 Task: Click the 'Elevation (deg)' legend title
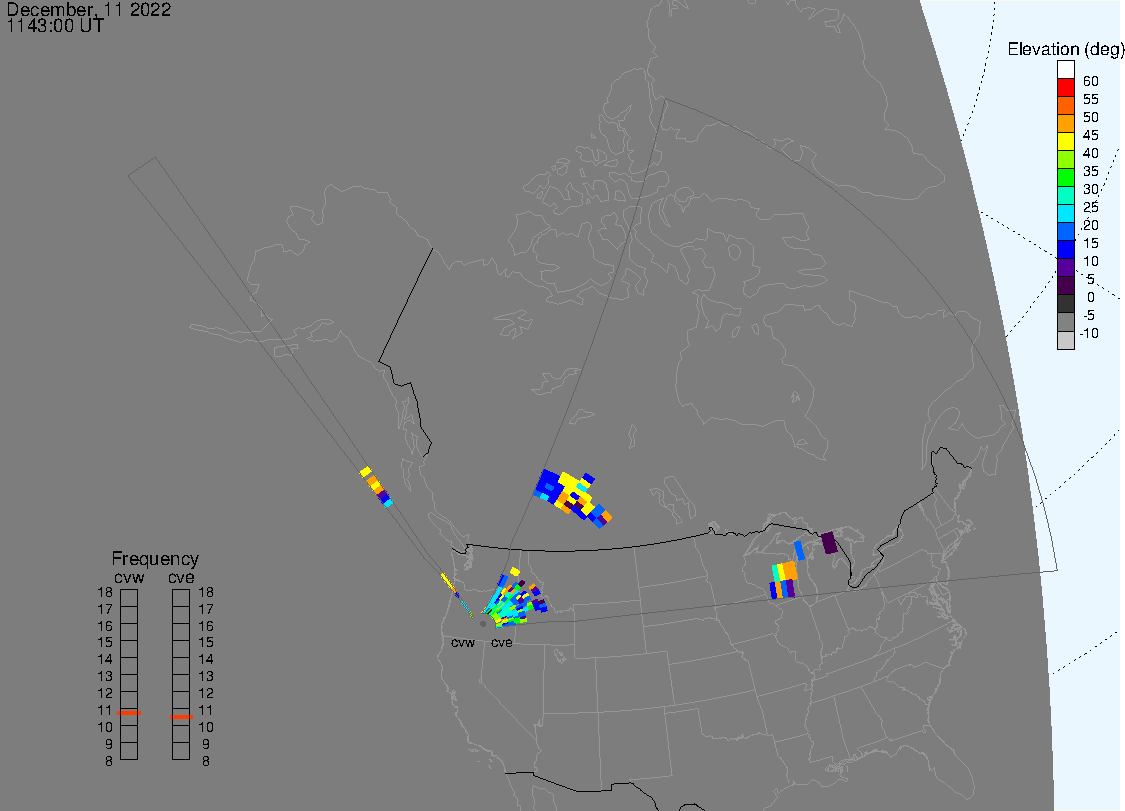click(x=1065, y=49)
